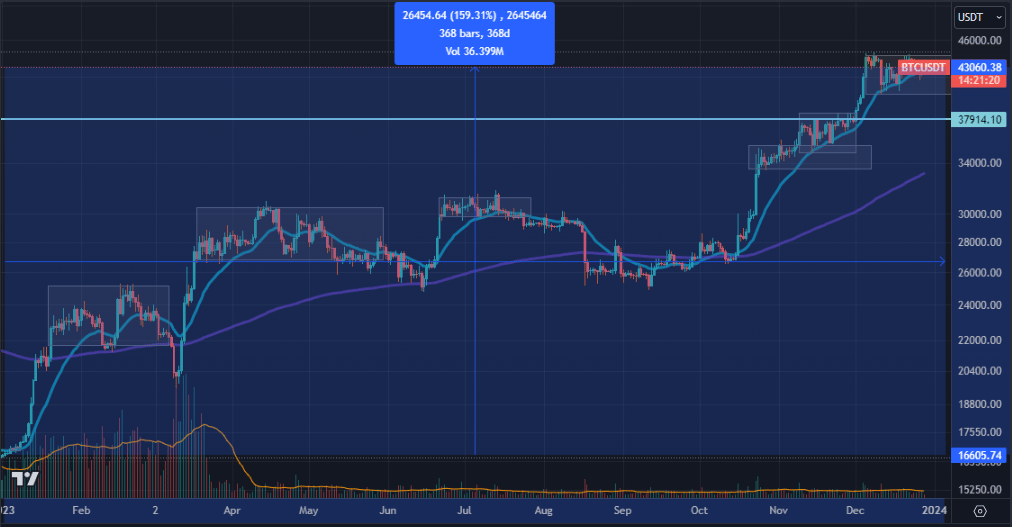Click the 2024 label on time axis

[934, 510]
